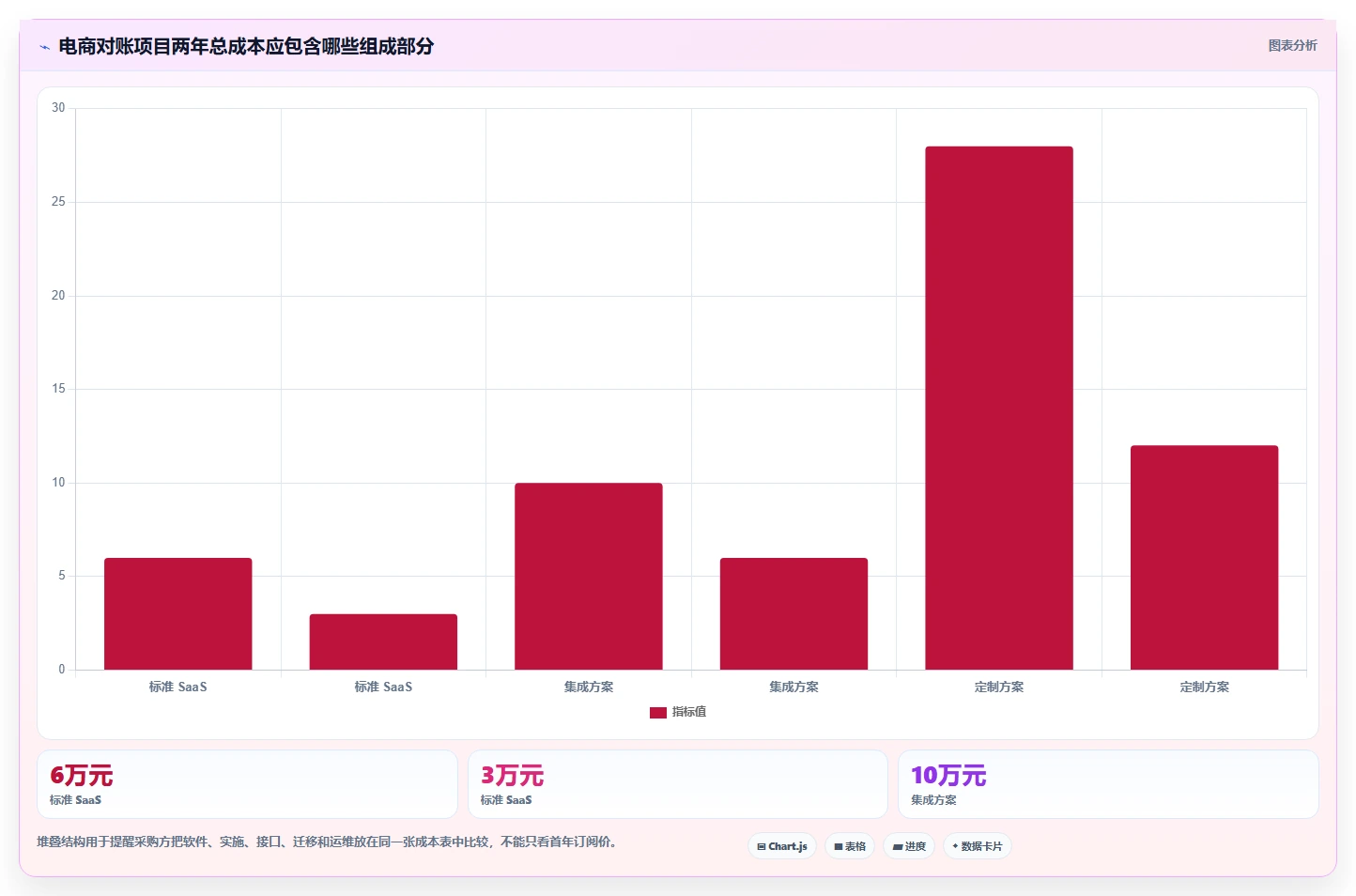
Task: Click the 指标值 legend text
Action: coord(689,712)
